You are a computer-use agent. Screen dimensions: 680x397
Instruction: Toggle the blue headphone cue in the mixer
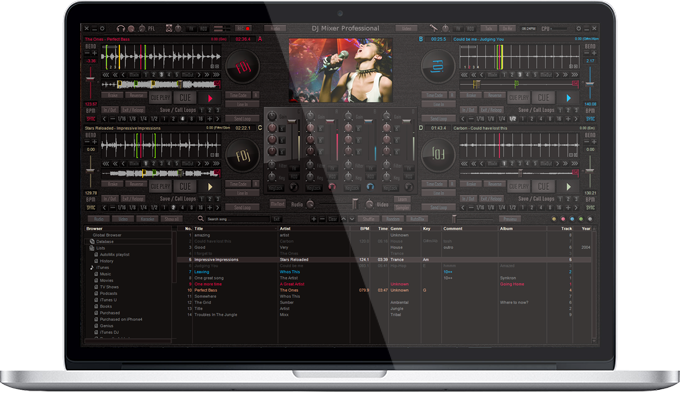tap(370, 187)
